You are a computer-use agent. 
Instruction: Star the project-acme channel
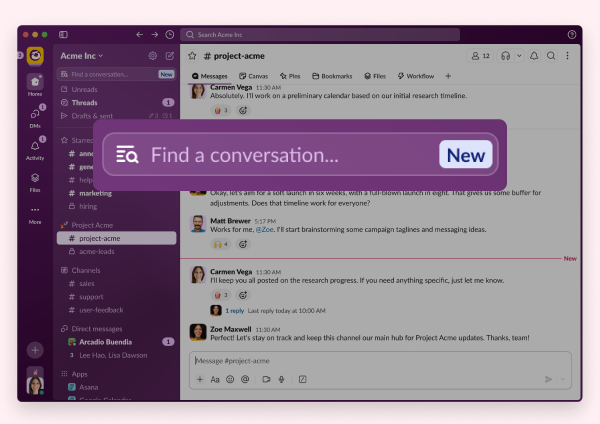pos(192,56)
